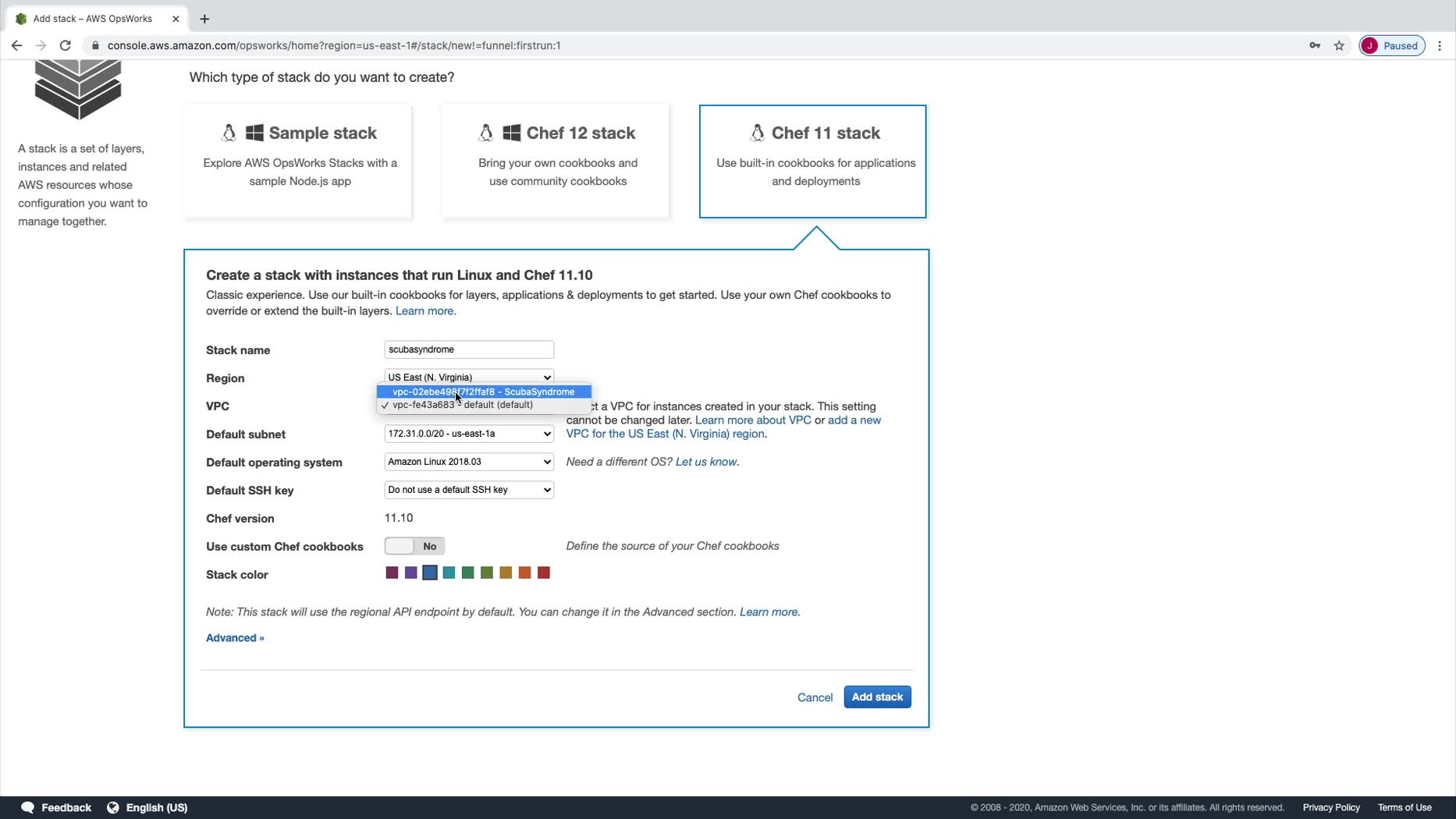
Task: Open a new browser tab
Action: 204,19
